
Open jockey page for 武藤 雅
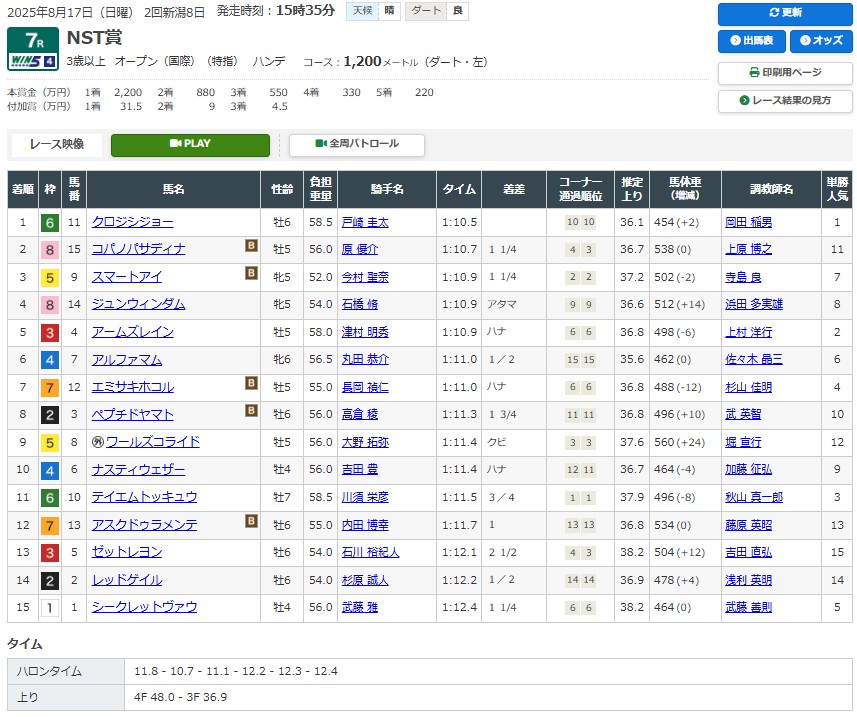pos(362,607)
